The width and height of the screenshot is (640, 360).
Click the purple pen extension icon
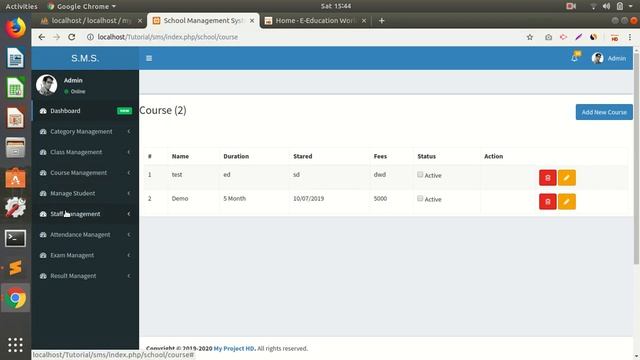point(578,37)
